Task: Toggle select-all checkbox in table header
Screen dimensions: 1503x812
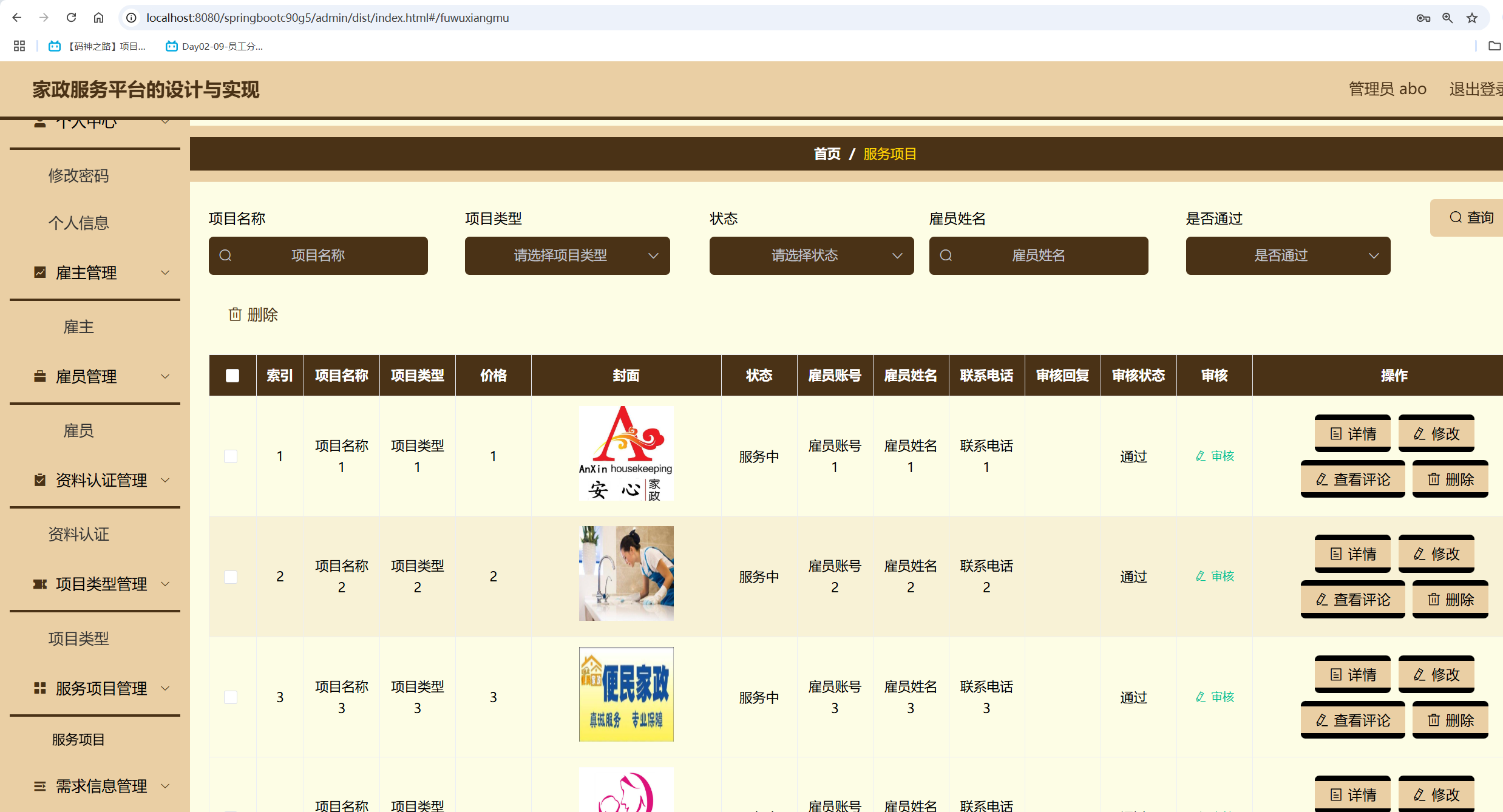Action: point(232,376)
